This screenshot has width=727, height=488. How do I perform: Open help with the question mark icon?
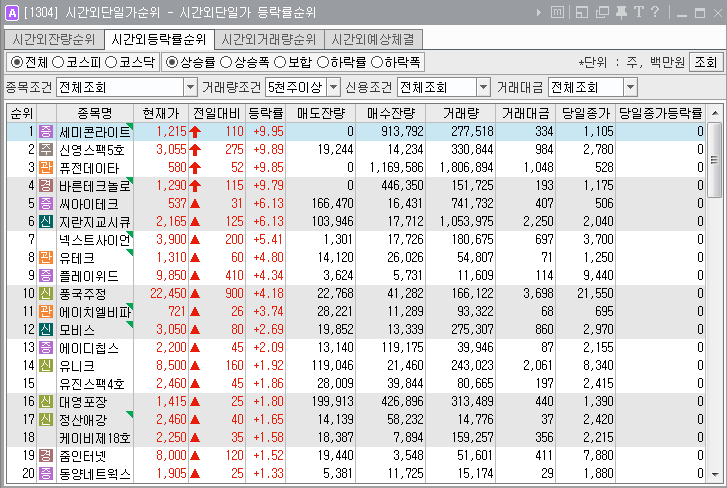pos(655,12)
